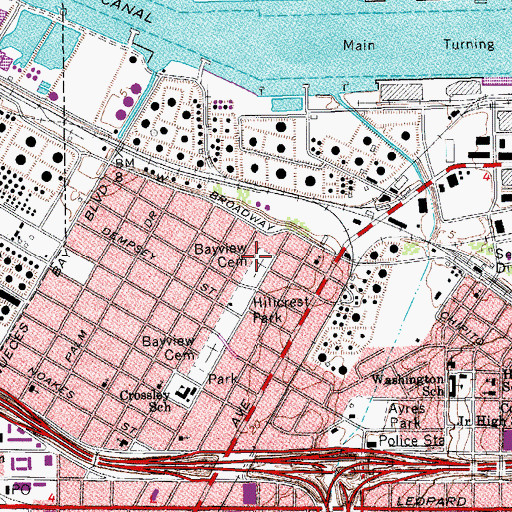Click the PO label
The image size is (512, 512).
[21, 490]
